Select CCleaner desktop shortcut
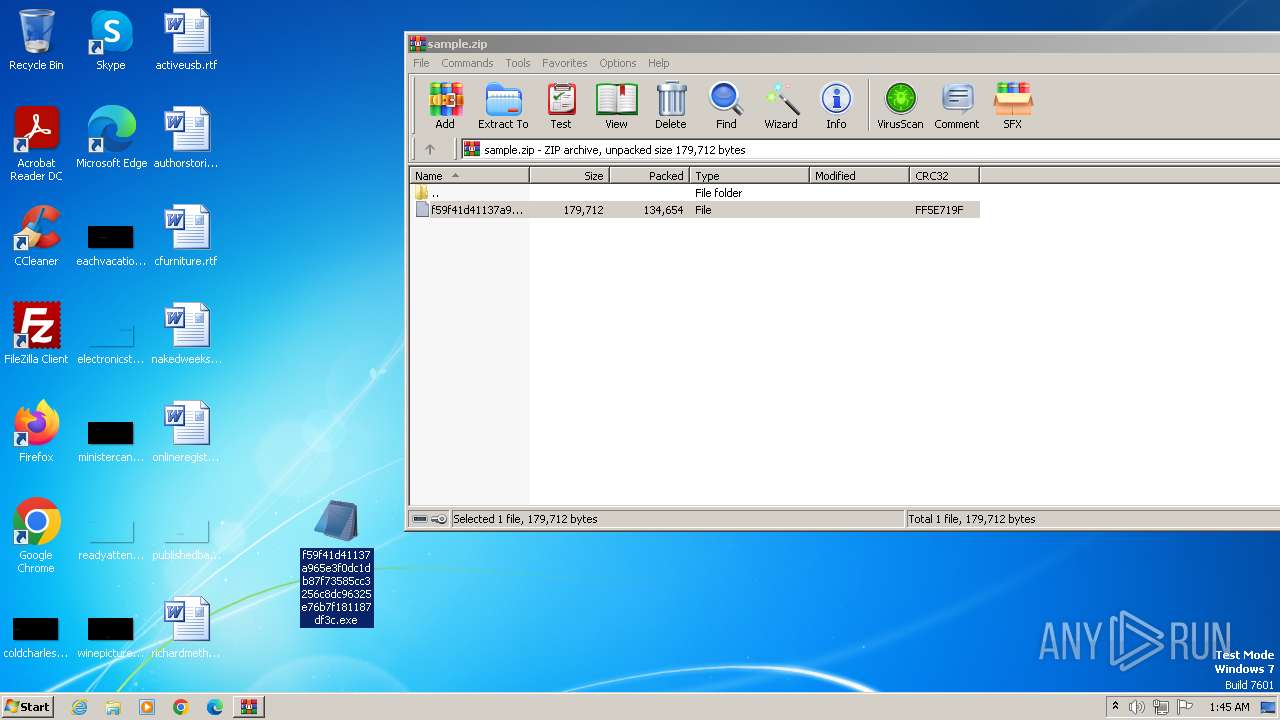Screen dimensions: 1280x720 36,236
